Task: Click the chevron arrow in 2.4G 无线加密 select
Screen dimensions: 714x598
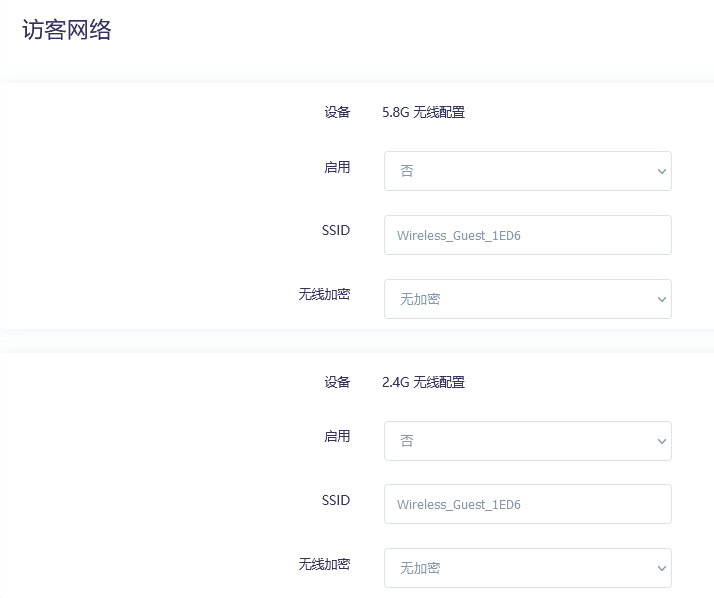Action: click(x=661, y=569)
